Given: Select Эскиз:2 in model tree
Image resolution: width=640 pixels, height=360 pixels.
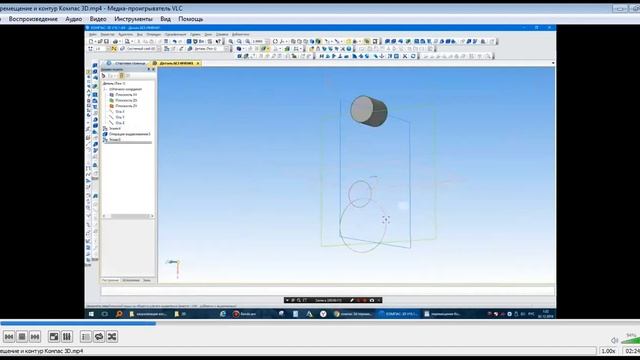Looking at the screenshot, I should point(112,140).
